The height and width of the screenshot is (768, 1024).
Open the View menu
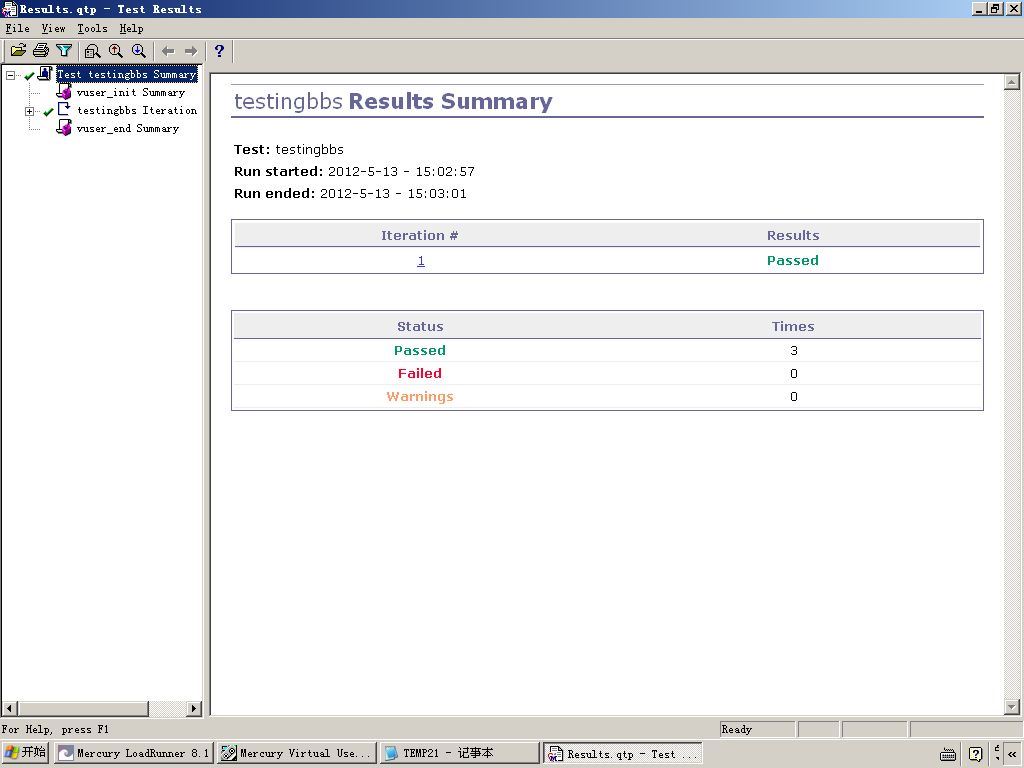pyautogui.click(x=54, y=29)
